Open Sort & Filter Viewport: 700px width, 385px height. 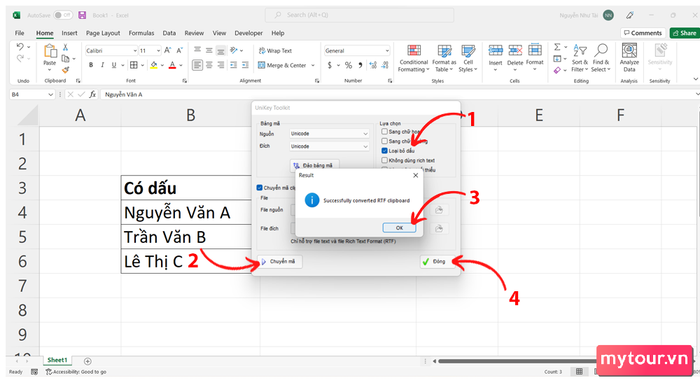[x=580, y=58]
